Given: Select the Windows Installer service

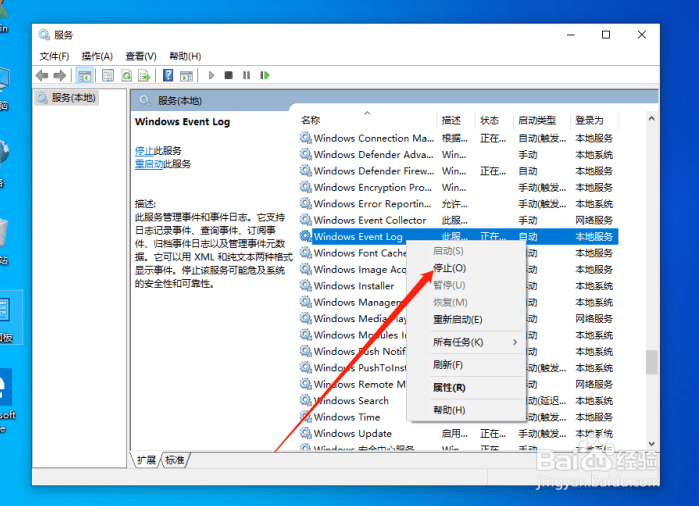Looking at the screenshot, I should (353, 286).
